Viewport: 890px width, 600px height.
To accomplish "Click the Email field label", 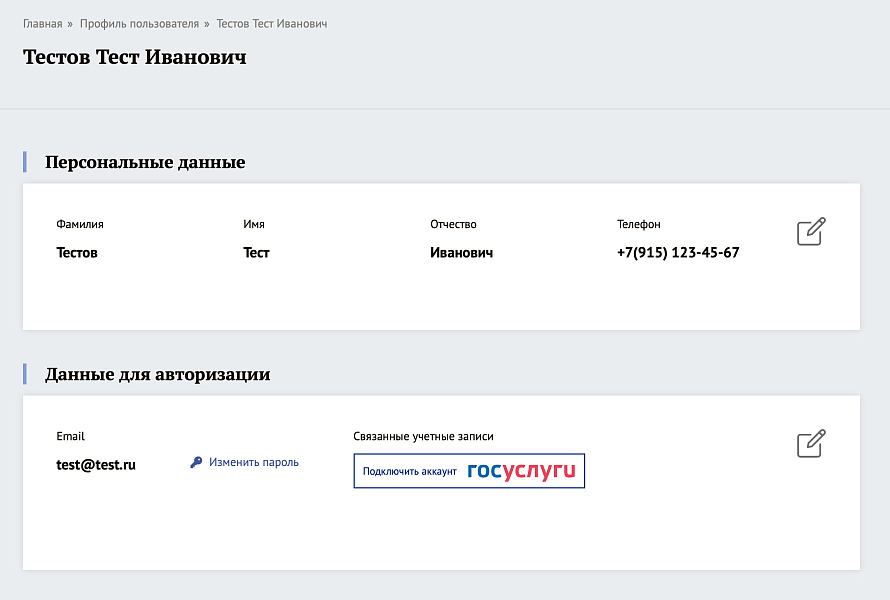I will point(69,436).
